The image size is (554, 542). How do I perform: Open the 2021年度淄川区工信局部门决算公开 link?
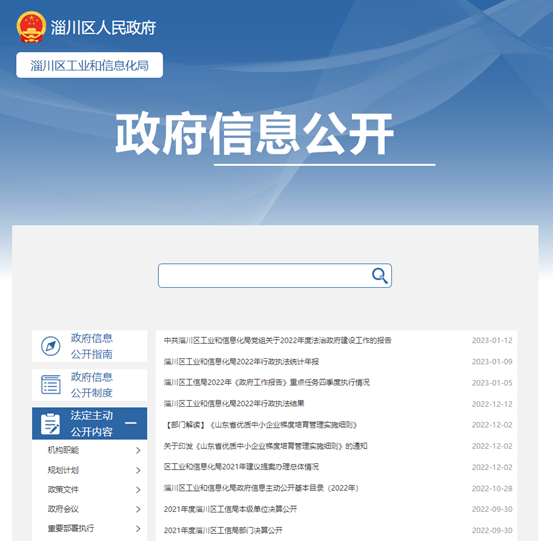click(x=223, y=530)
